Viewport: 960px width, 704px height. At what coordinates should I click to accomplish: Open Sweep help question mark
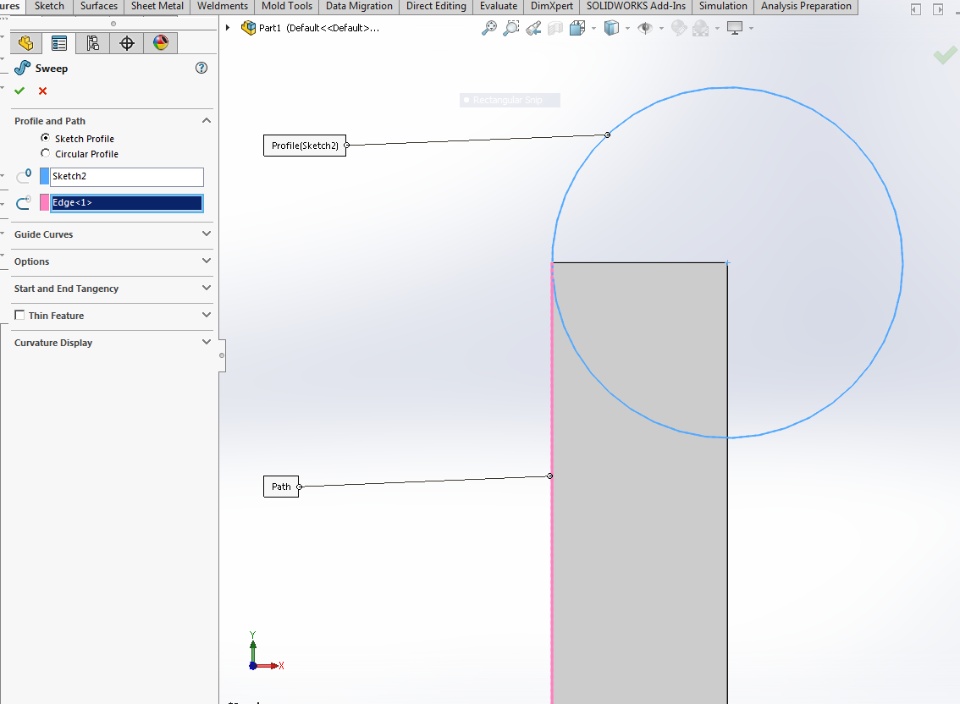[x=201, y=68]
